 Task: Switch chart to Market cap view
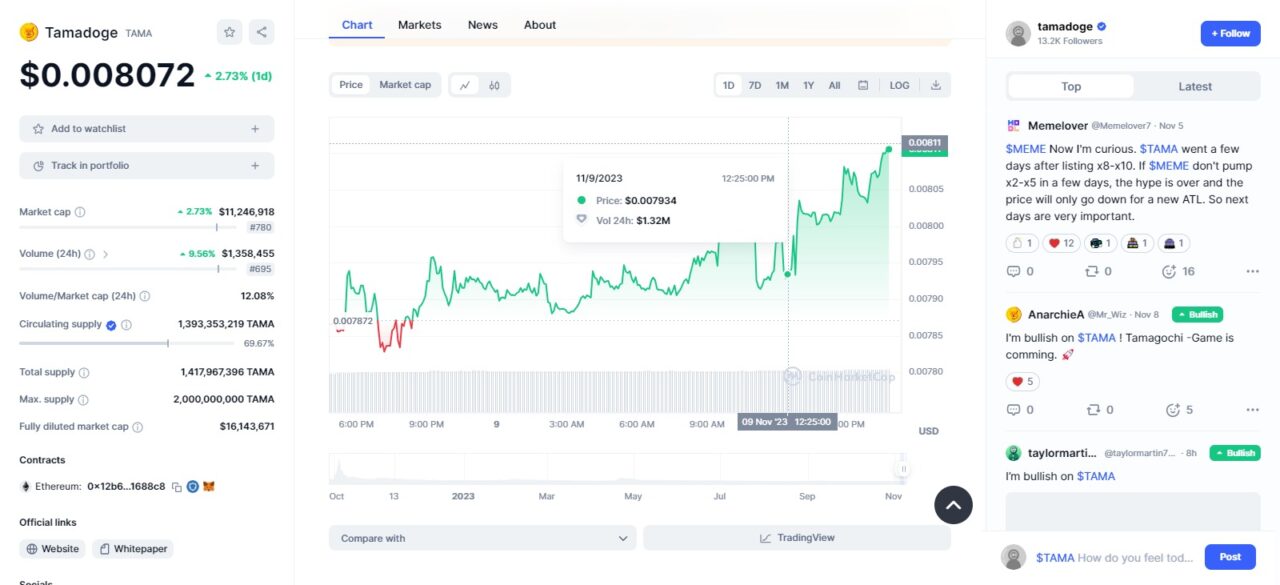pyautogui.click(x=405, y=85)
